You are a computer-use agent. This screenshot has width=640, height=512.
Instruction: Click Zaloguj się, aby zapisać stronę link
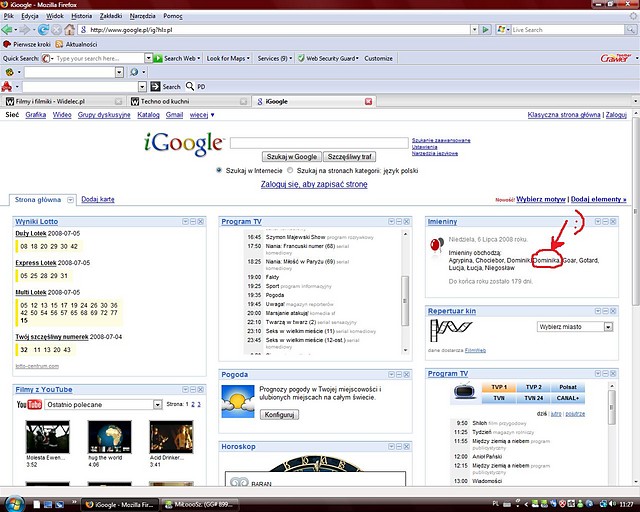pos(314,184)
